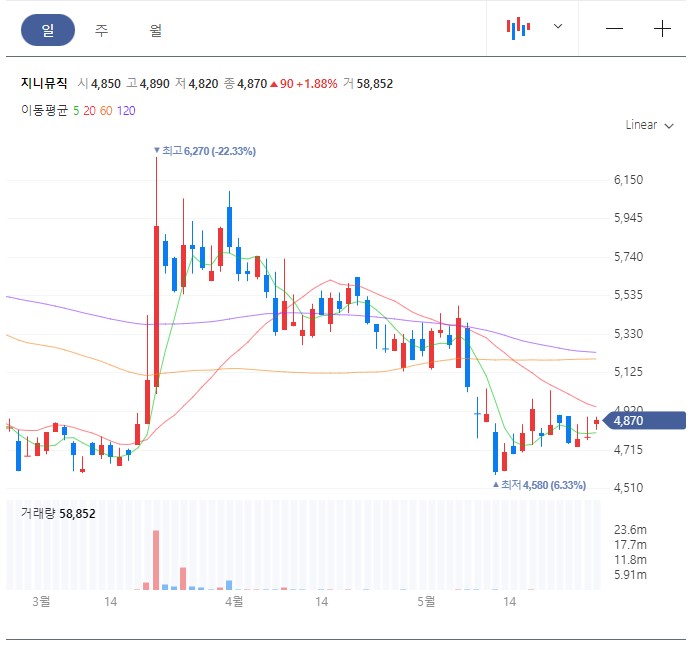Viewport: 697px width, 651px height.
Task: Toggle the 120-day moving average line
Action: pyautogui.click(x=126, y=111)
